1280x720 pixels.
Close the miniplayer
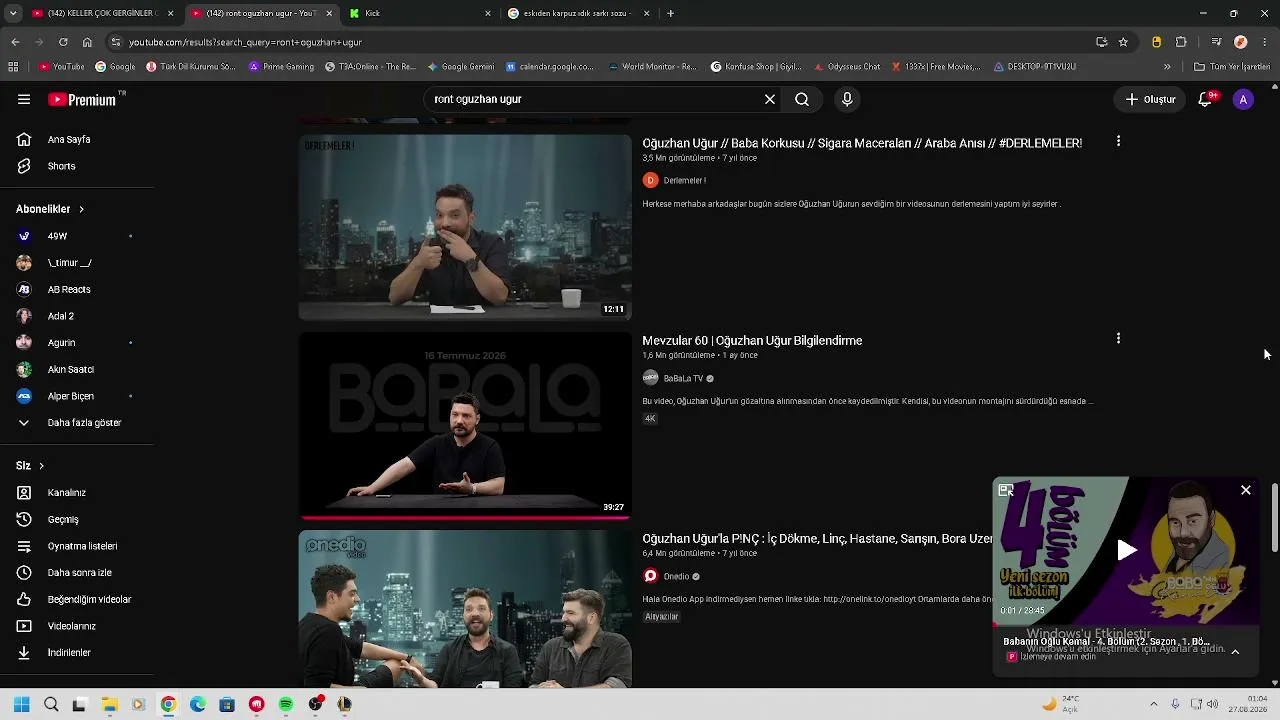coord(1246,490)
